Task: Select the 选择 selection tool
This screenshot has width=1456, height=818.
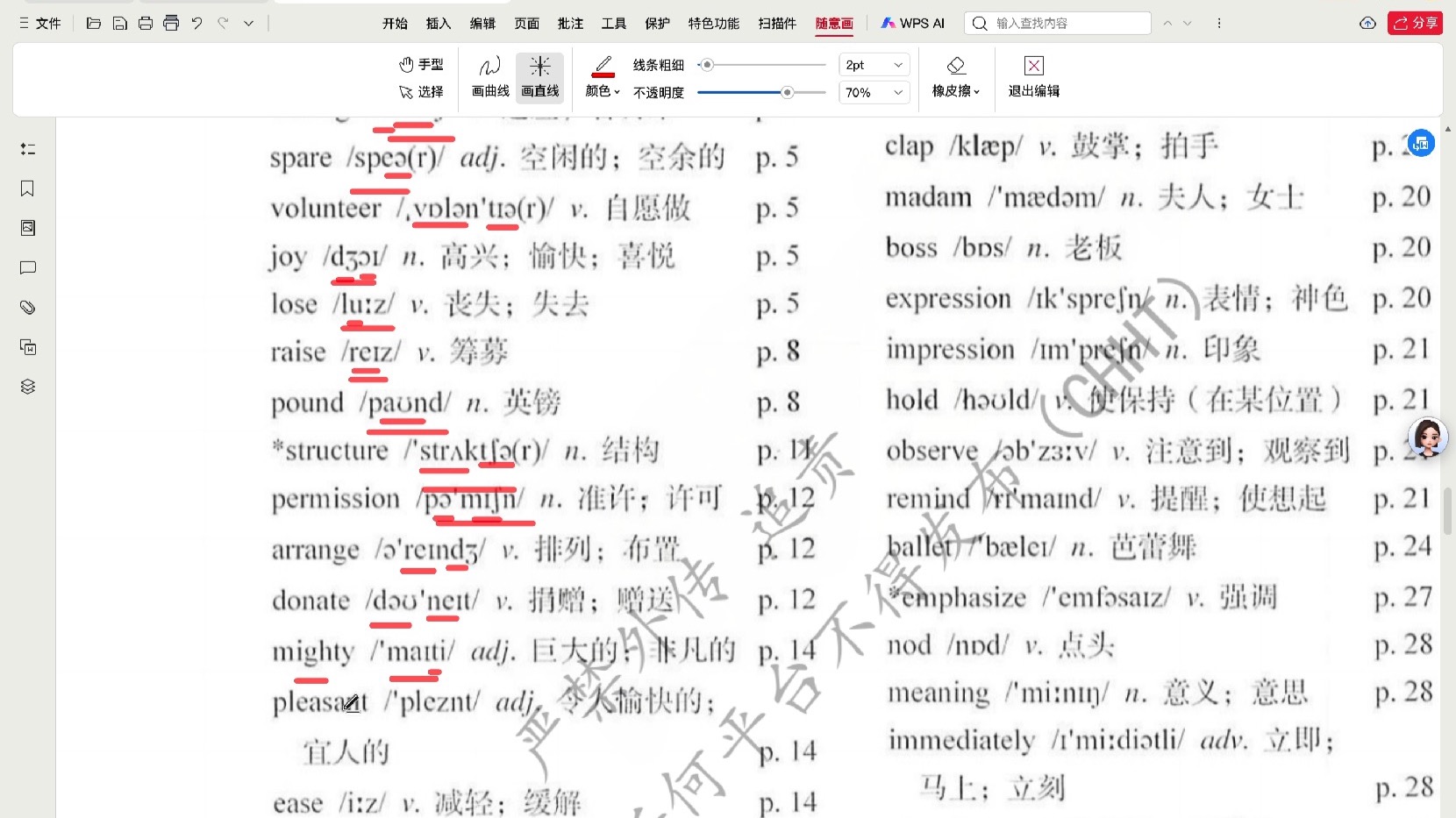Action: click(422, 91)
